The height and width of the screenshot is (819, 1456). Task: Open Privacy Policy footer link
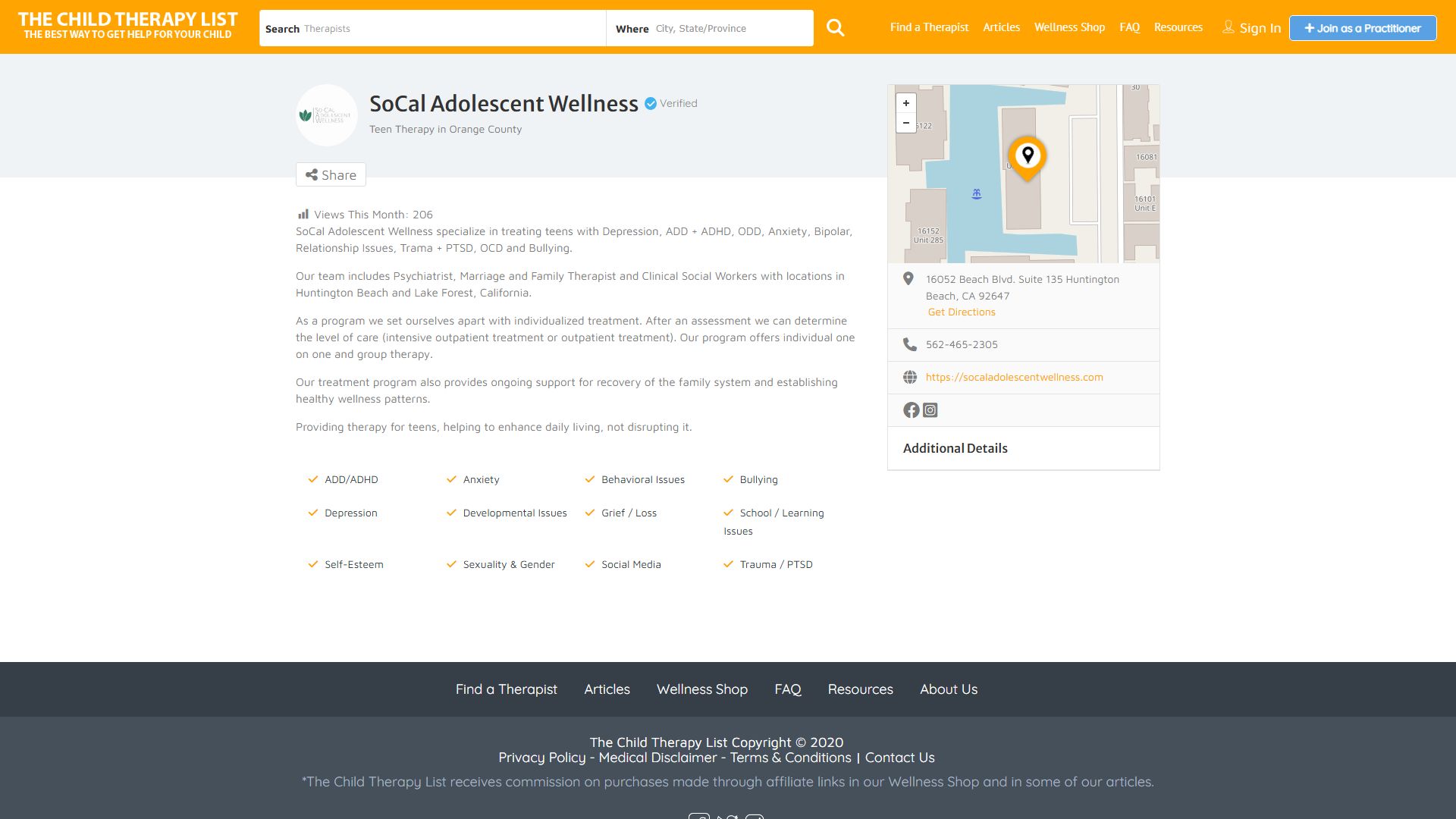541,758
